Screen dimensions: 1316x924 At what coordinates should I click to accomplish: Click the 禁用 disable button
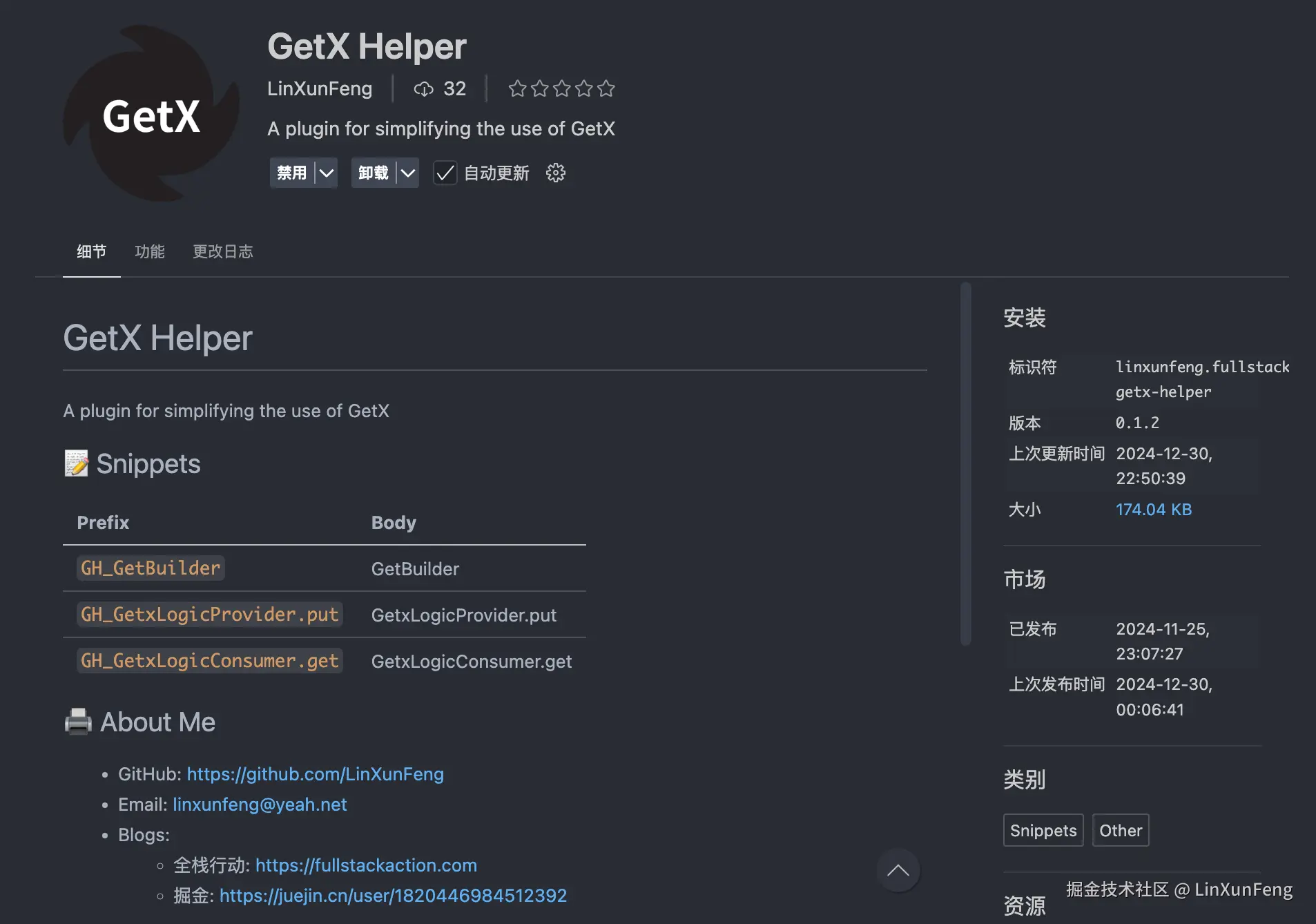point(291,173)
